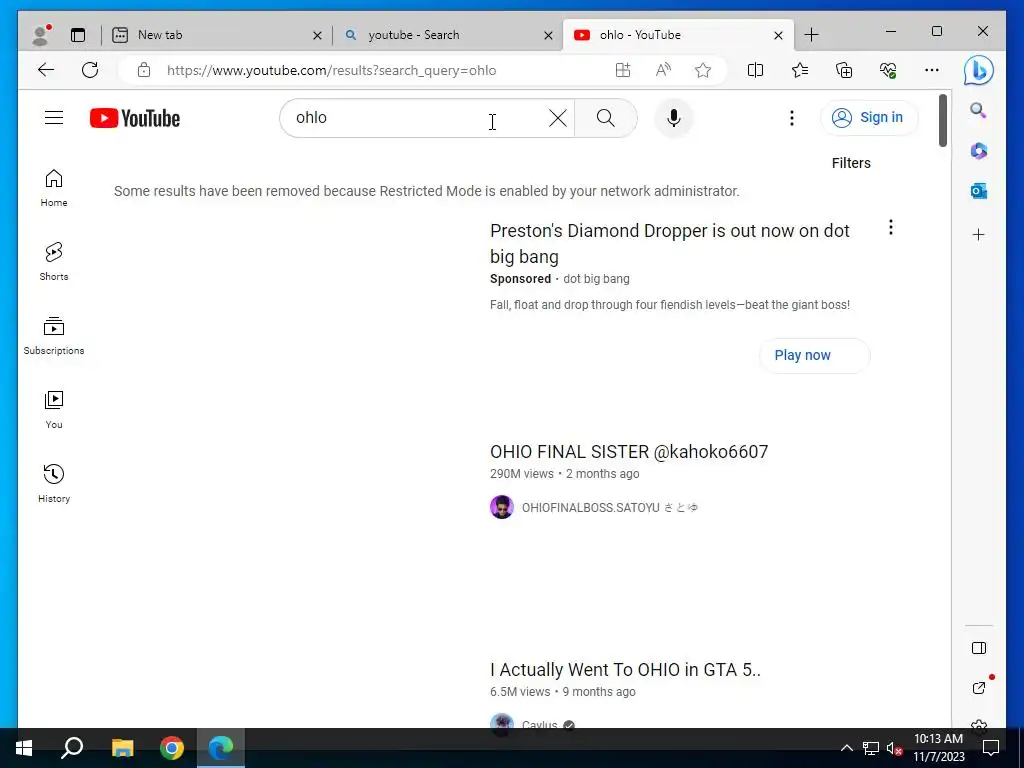
Task: Clear the search box with X
Action: coord(558,118)
